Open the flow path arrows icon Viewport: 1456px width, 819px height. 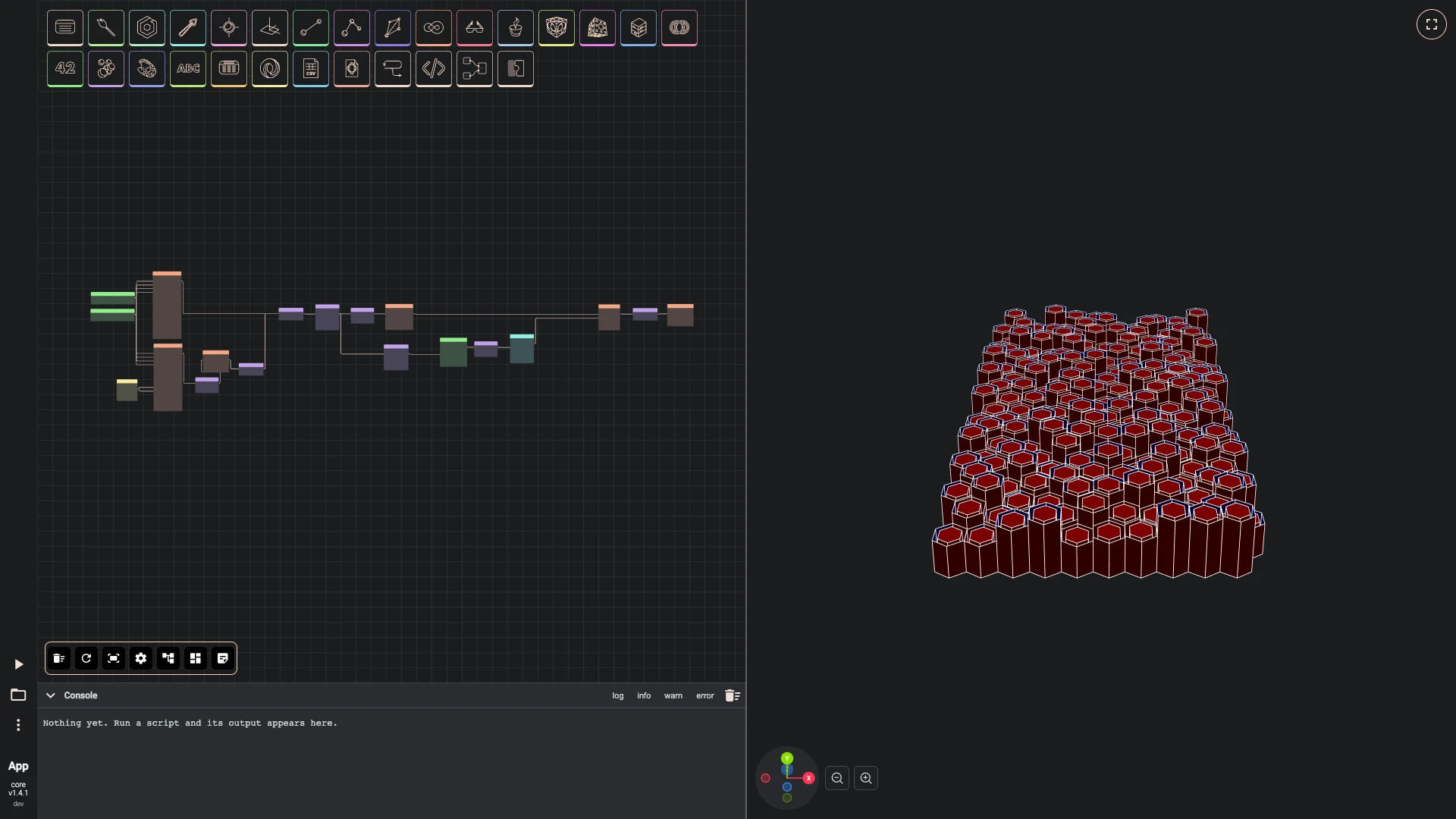click(393, 69)
